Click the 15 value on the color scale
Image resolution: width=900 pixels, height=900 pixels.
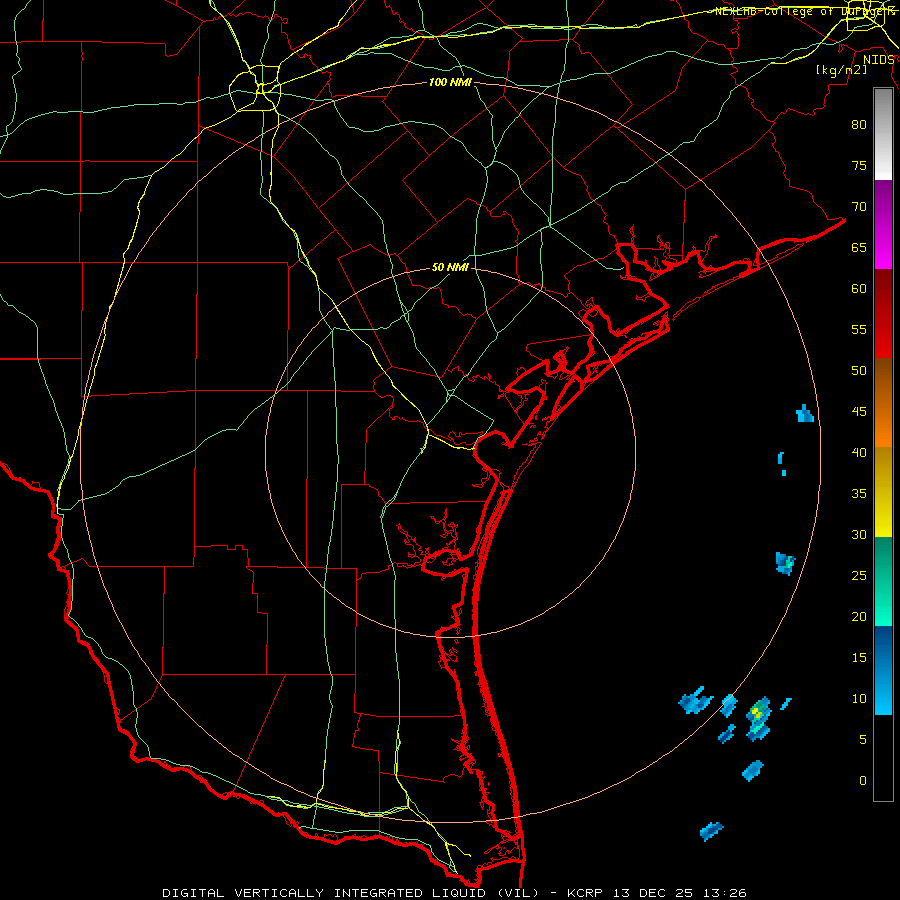pyautogui.click(x=859, y=658)
